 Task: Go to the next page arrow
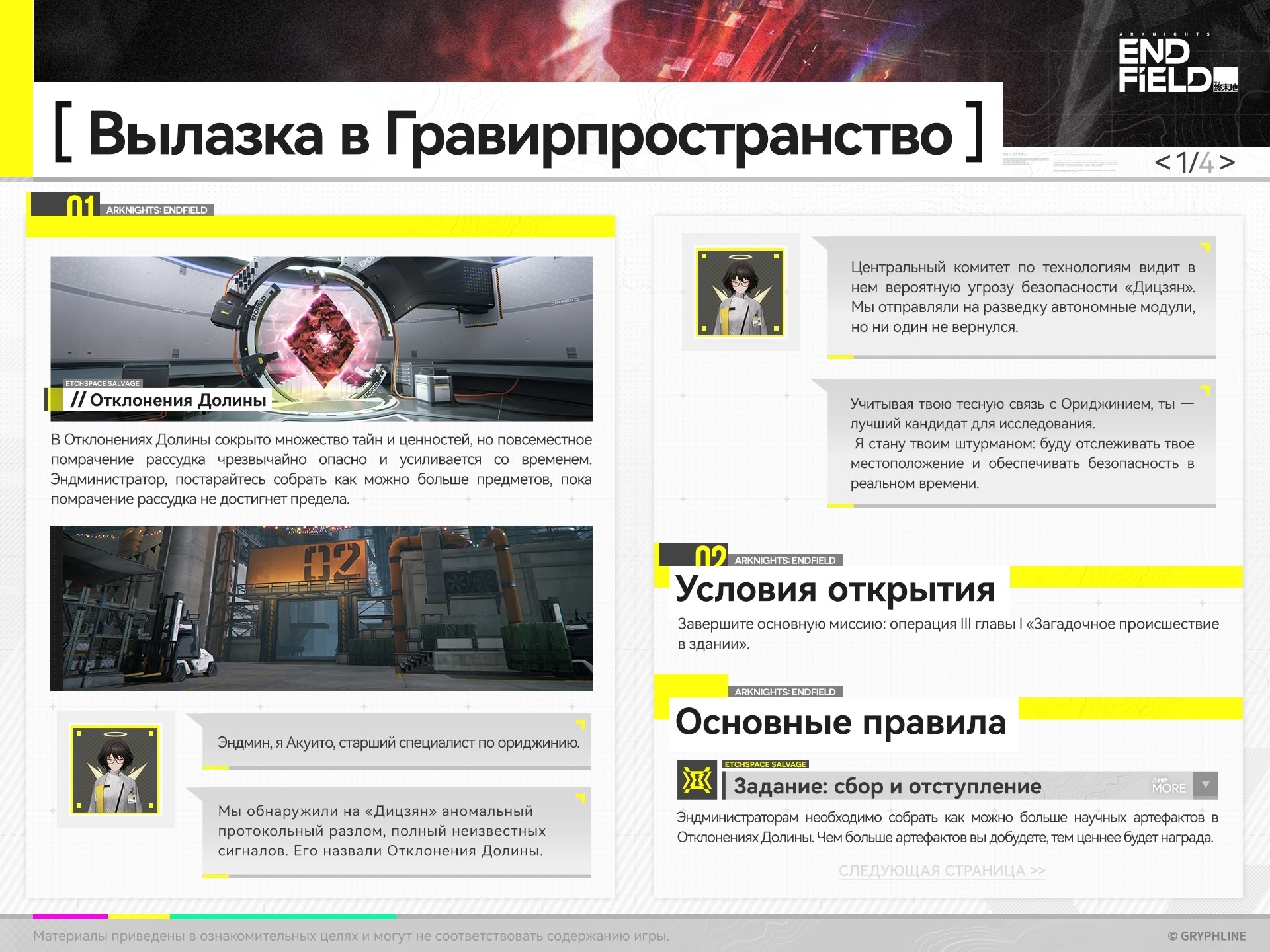1227,163
